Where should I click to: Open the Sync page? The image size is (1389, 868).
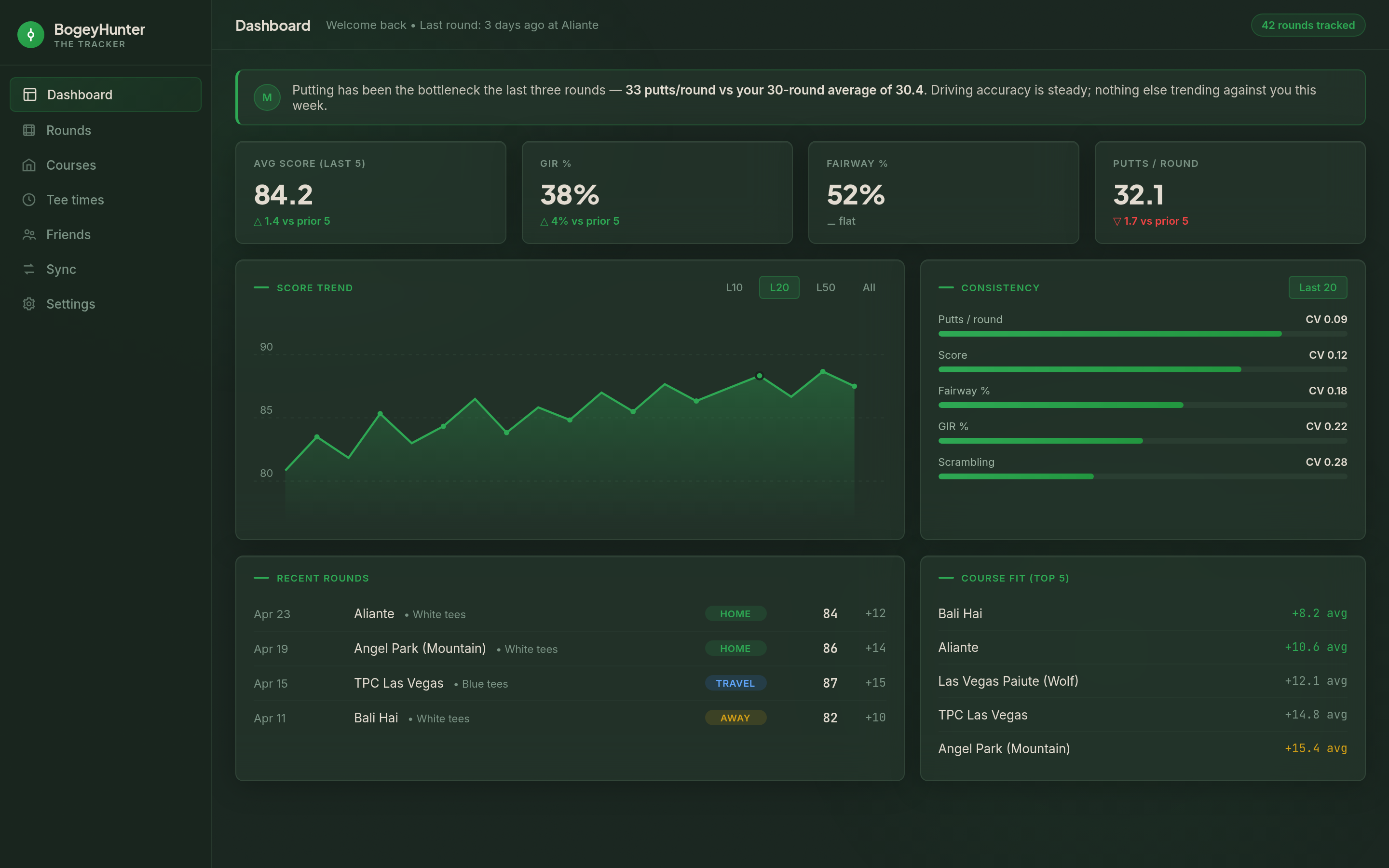pos(106,269)
